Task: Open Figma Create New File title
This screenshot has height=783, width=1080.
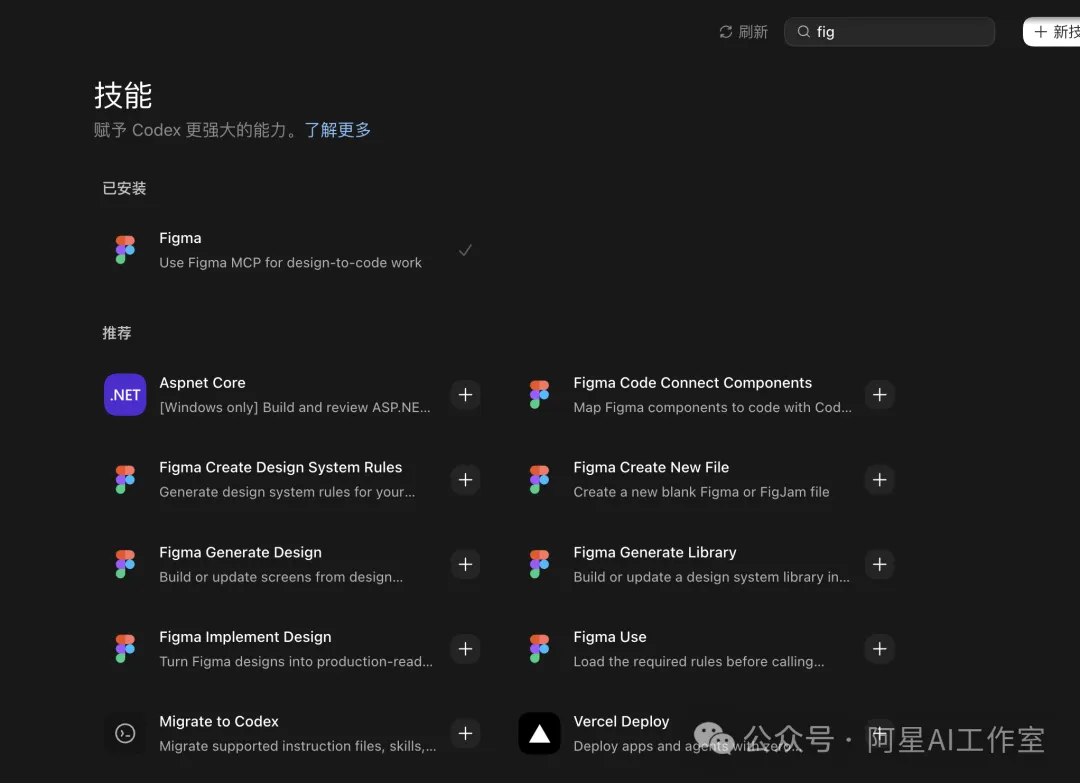Action: [651, 468]
